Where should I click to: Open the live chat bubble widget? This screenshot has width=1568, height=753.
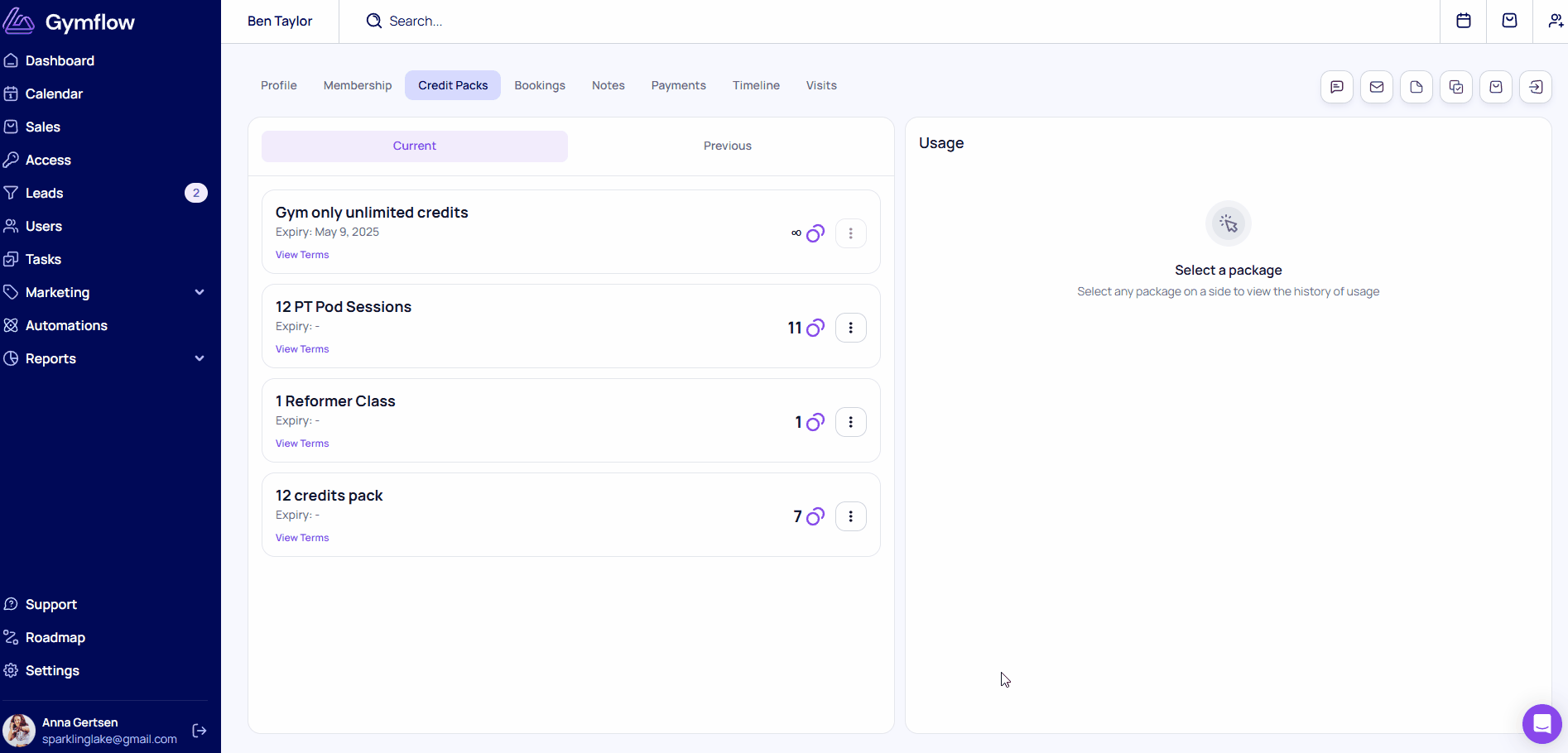[x=1541, y=724]
